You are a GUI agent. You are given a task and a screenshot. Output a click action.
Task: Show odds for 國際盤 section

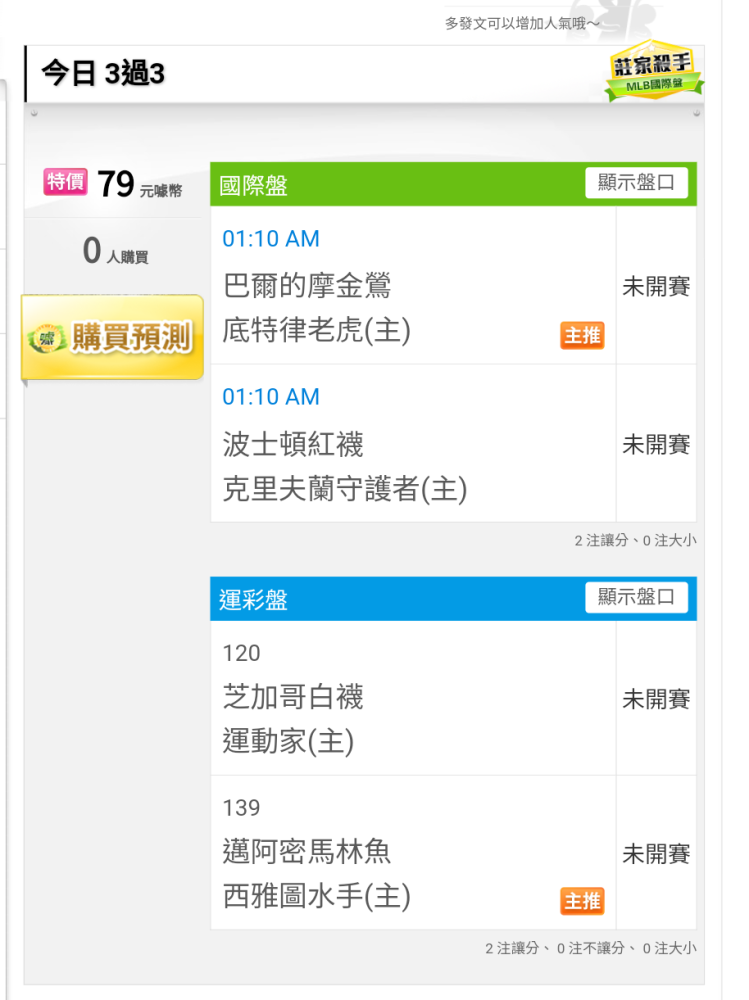[636, 183]
